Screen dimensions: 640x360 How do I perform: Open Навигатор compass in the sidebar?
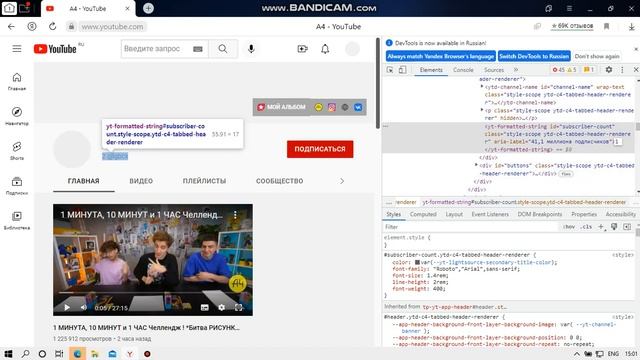(x=17, y=116)
